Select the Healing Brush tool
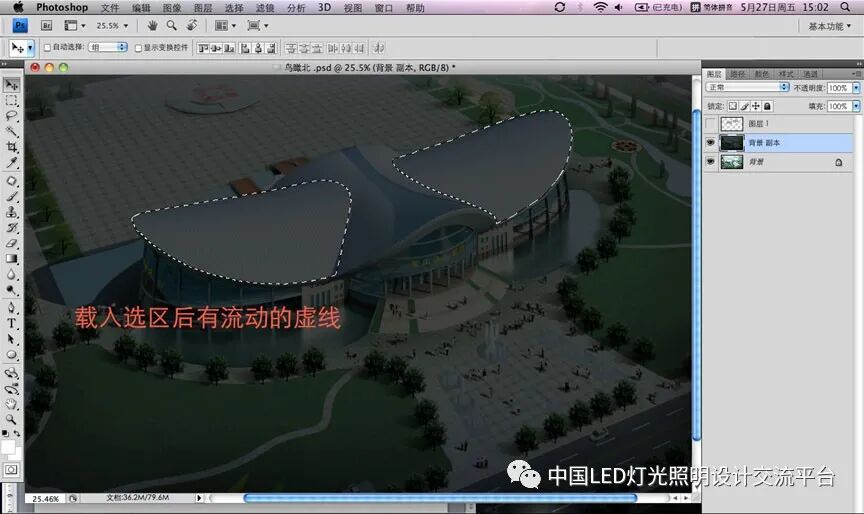The width and height of the screenshot is (864, 514). point(12,181)
